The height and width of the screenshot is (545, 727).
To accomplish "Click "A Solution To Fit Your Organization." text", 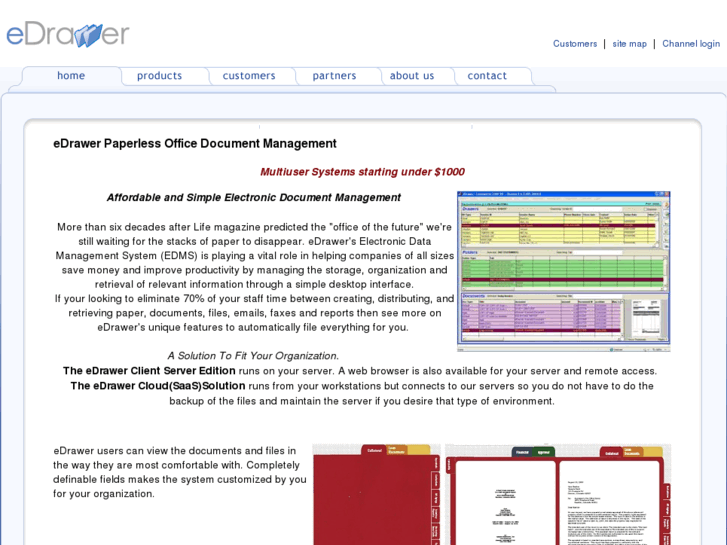I will (x=253, y=356).
